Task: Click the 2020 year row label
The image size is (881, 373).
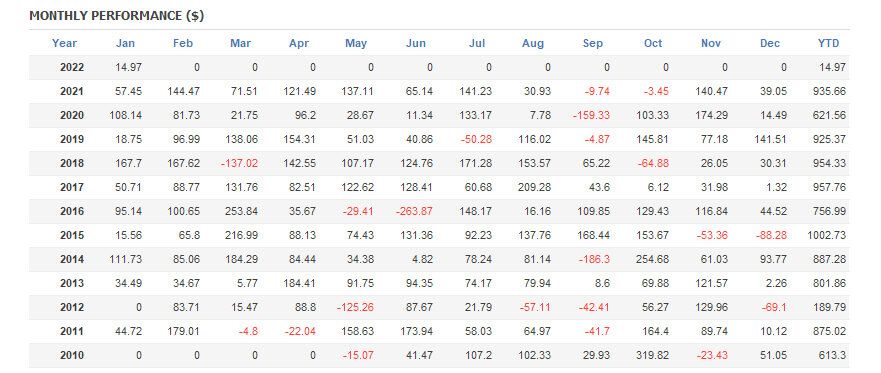Action: (x=72, y=116)
